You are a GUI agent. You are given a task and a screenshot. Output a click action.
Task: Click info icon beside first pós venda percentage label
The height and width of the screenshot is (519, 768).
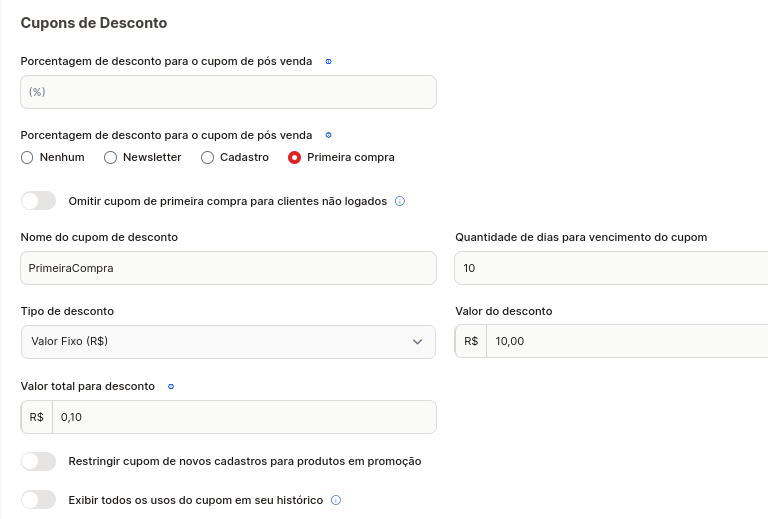[x=329, y=61]
